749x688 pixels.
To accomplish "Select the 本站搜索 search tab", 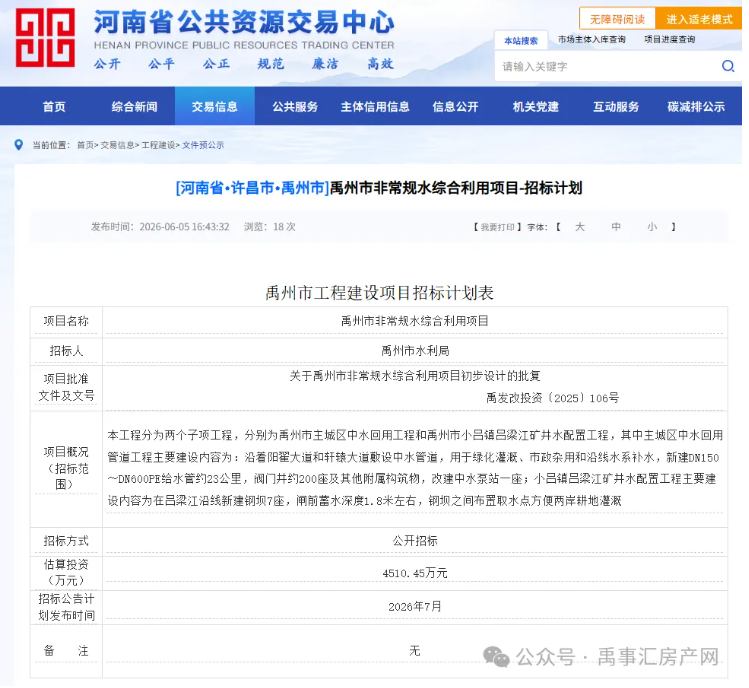I will 521,41.
